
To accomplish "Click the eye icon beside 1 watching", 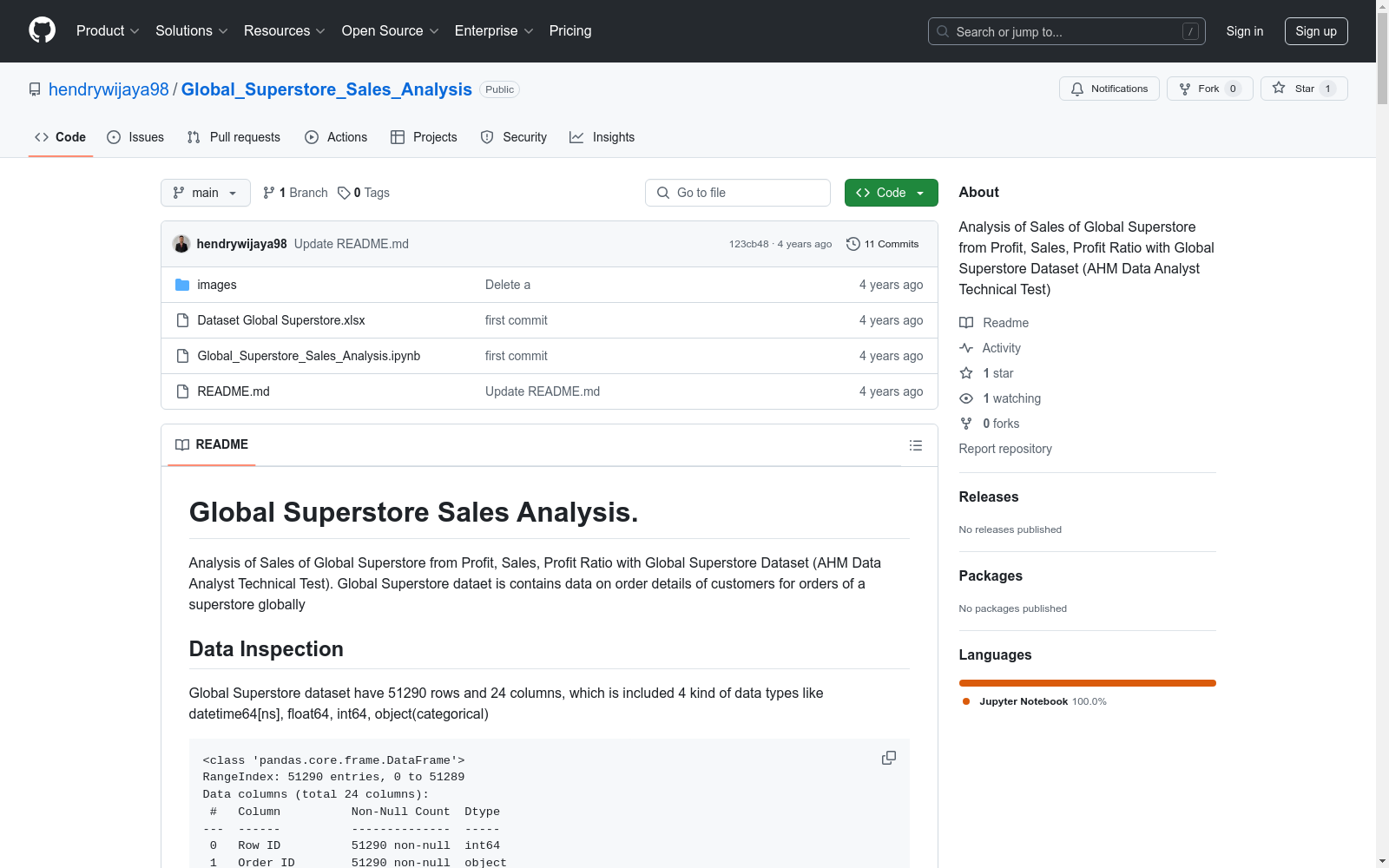I will (966, 398).
